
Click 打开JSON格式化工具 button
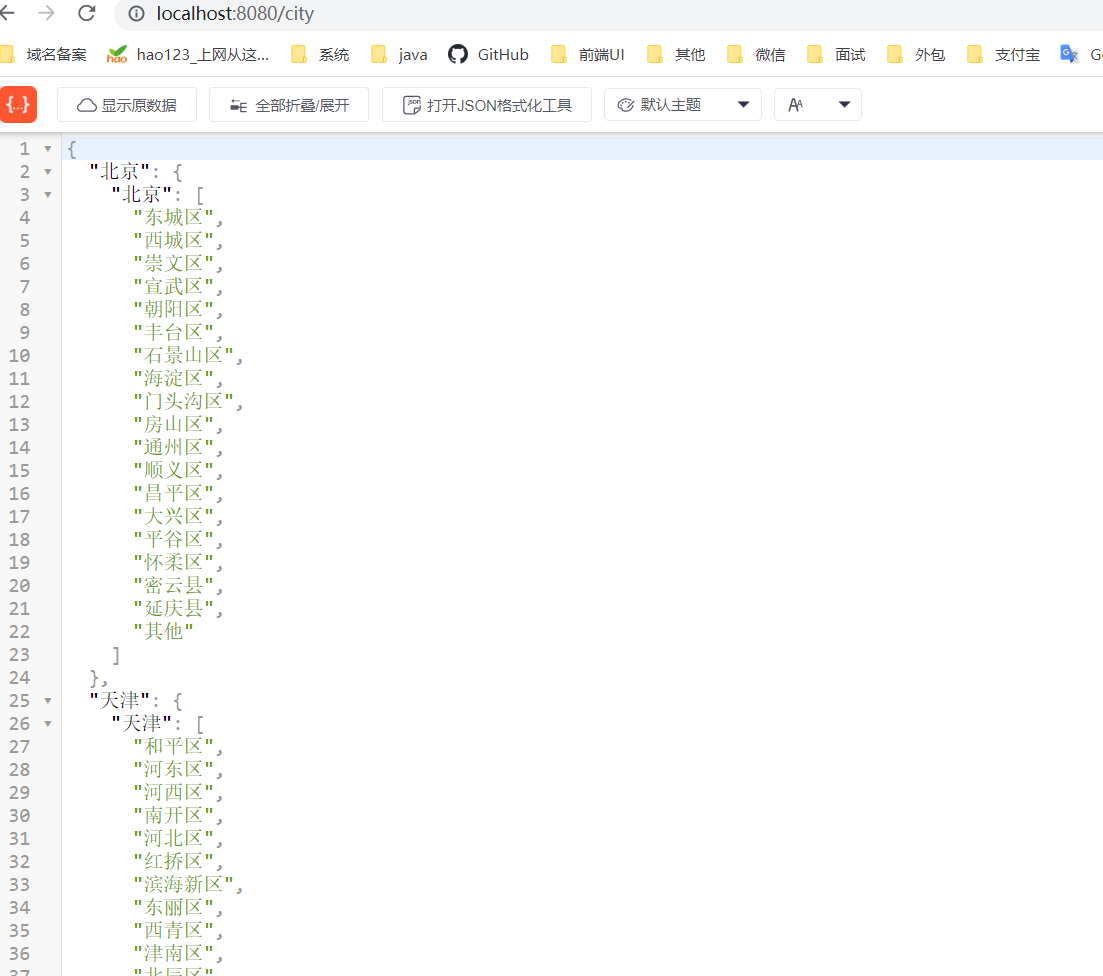pyautogui.click(x=487, y=105)
